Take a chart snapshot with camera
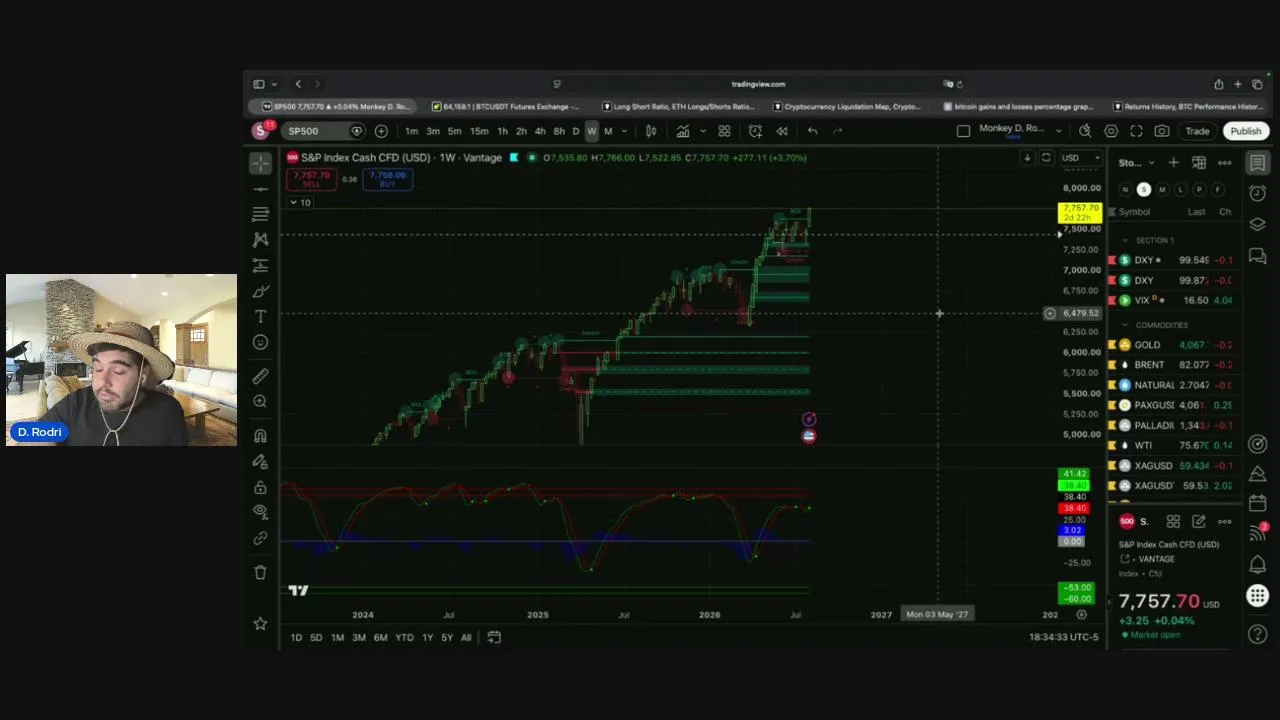 click(x=1162, y=131)
